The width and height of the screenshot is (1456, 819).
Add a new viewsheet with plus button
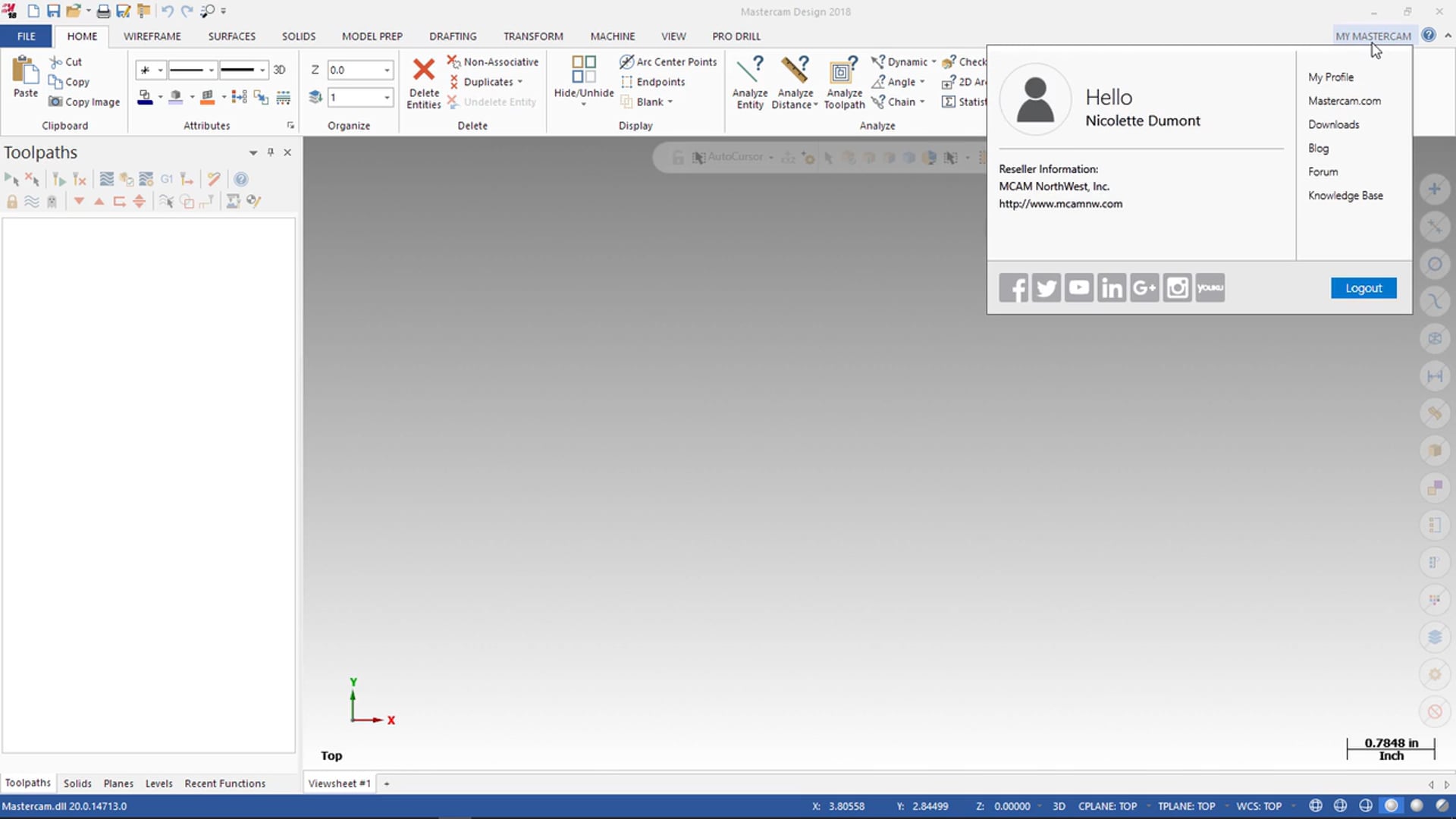coord(387,783)
